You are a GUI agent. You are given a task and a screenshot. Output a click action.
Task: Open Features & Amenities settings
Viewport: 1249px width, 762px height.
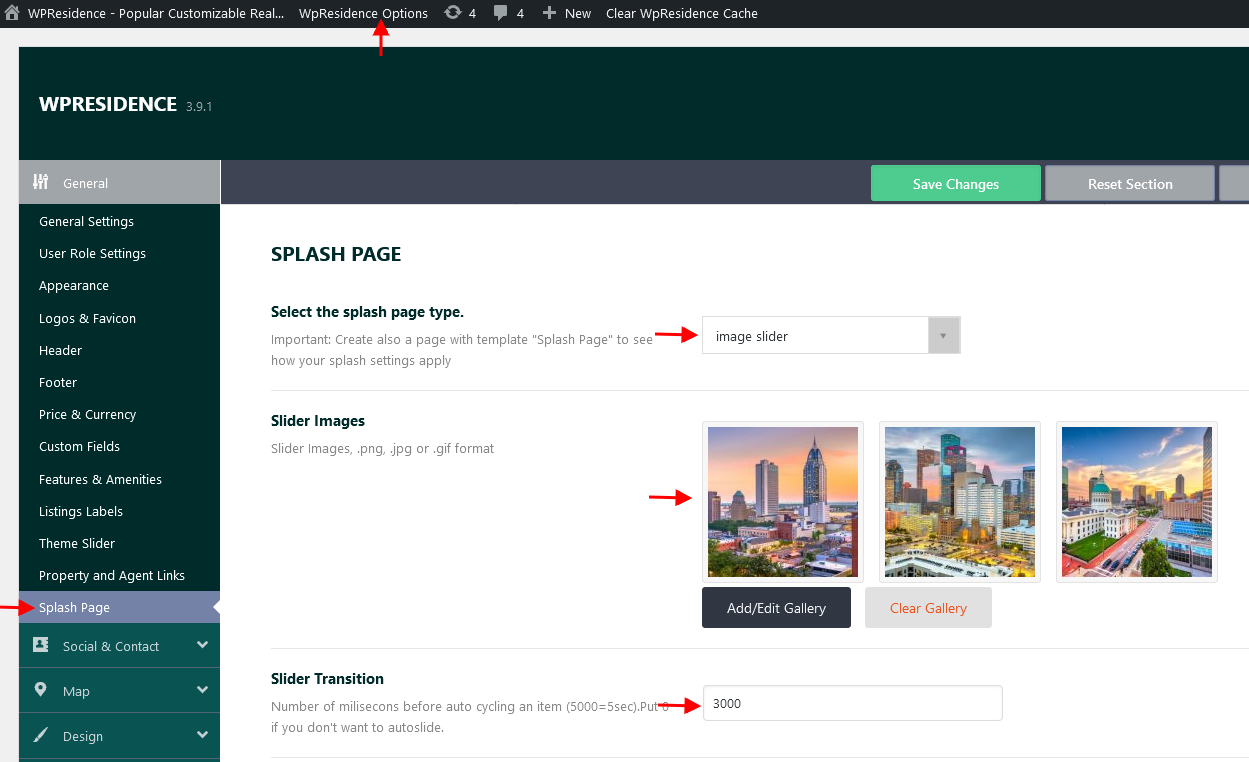pos(100,479)
